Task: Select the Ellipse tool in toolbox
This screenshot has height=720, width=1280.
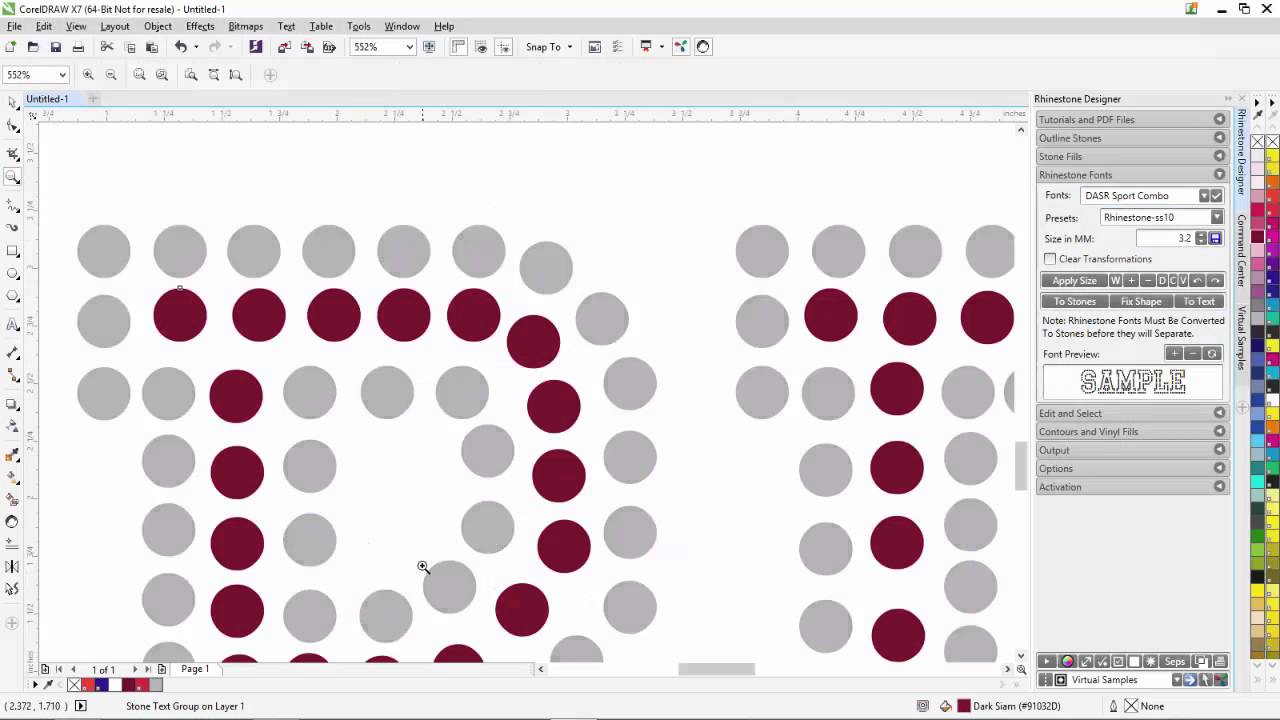Action: 13,274
